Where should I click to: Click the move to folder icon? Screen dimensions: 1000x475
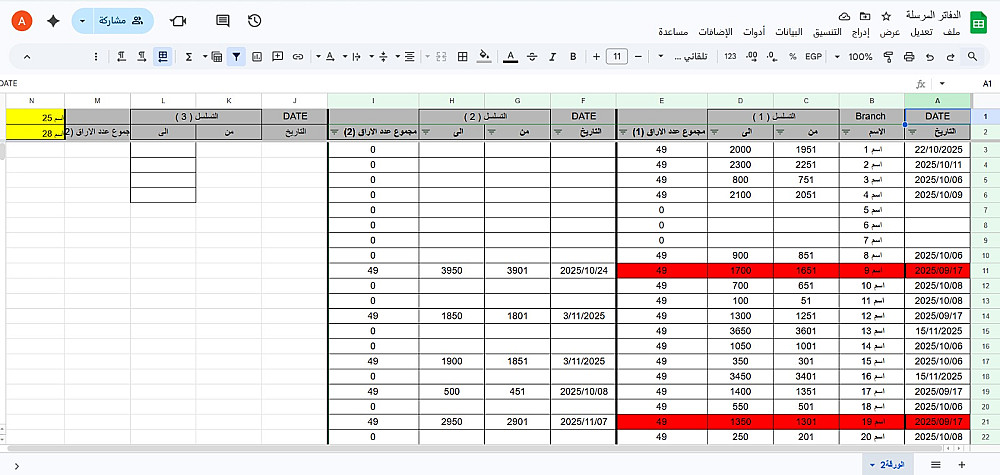tap(865, 16)
